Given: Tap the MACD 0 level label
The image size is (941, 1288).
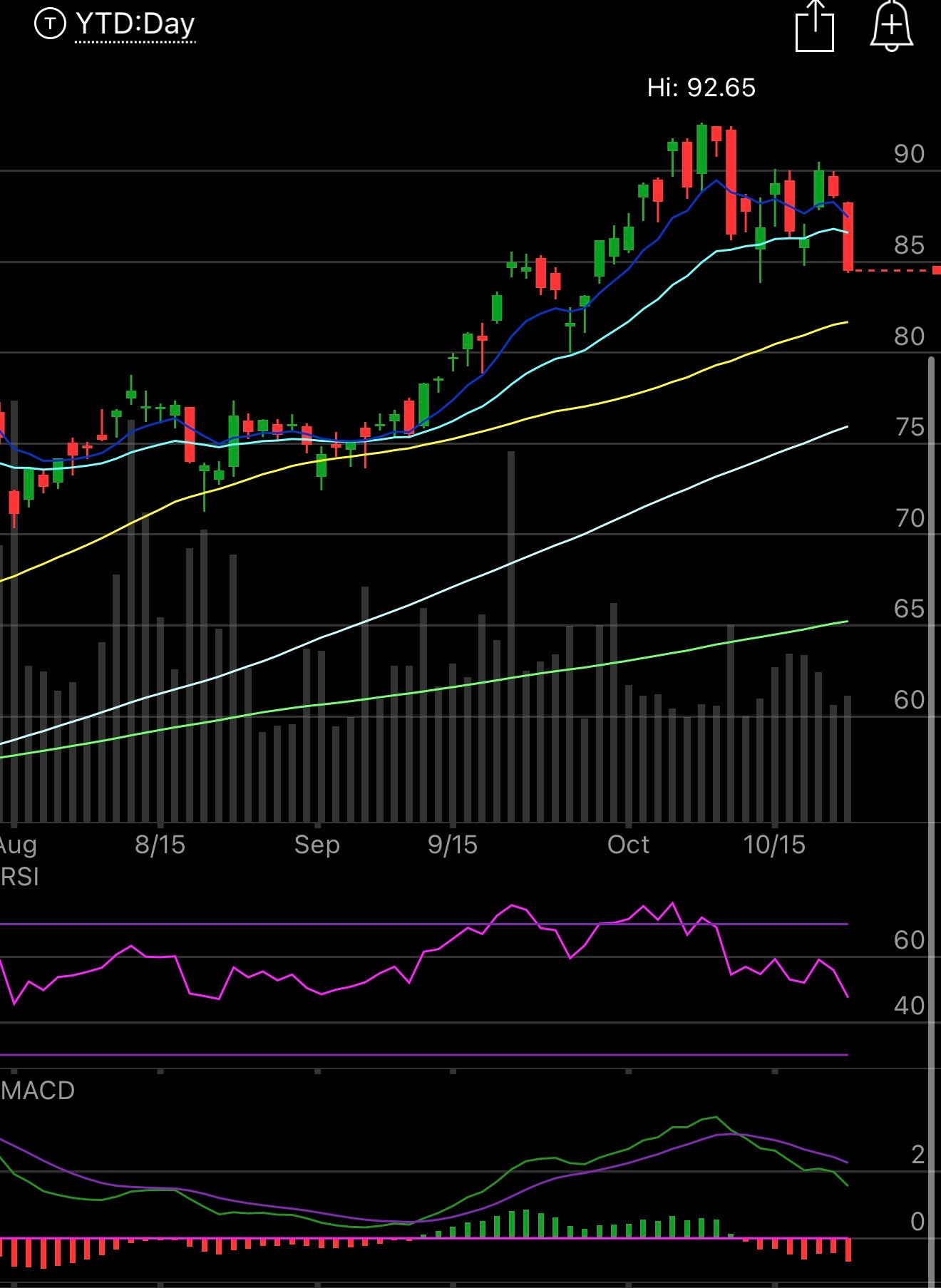Looking at the screenshot, I should [x=917, y=1222].
